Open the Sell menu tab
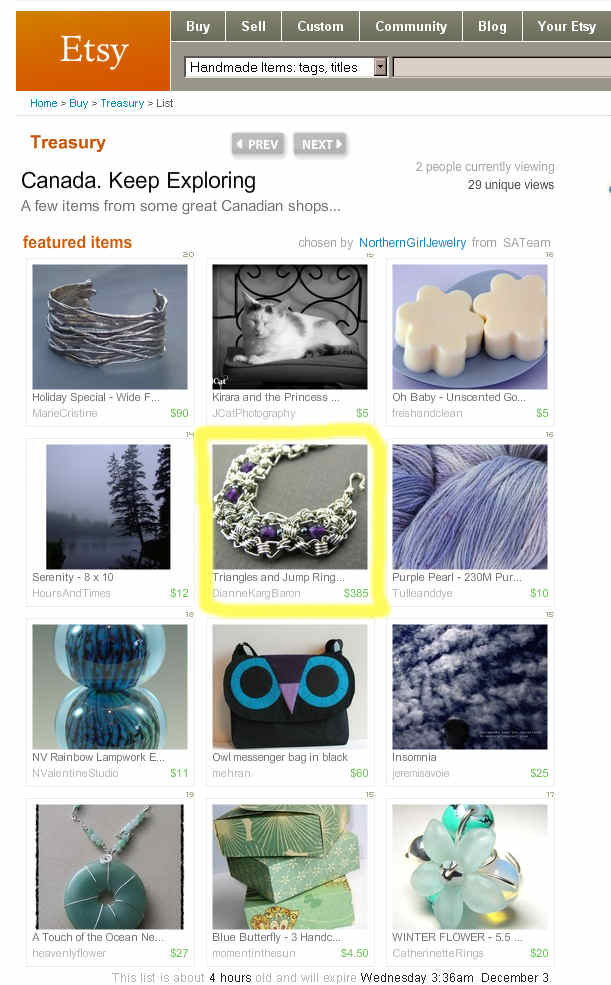 coord(253,26)
